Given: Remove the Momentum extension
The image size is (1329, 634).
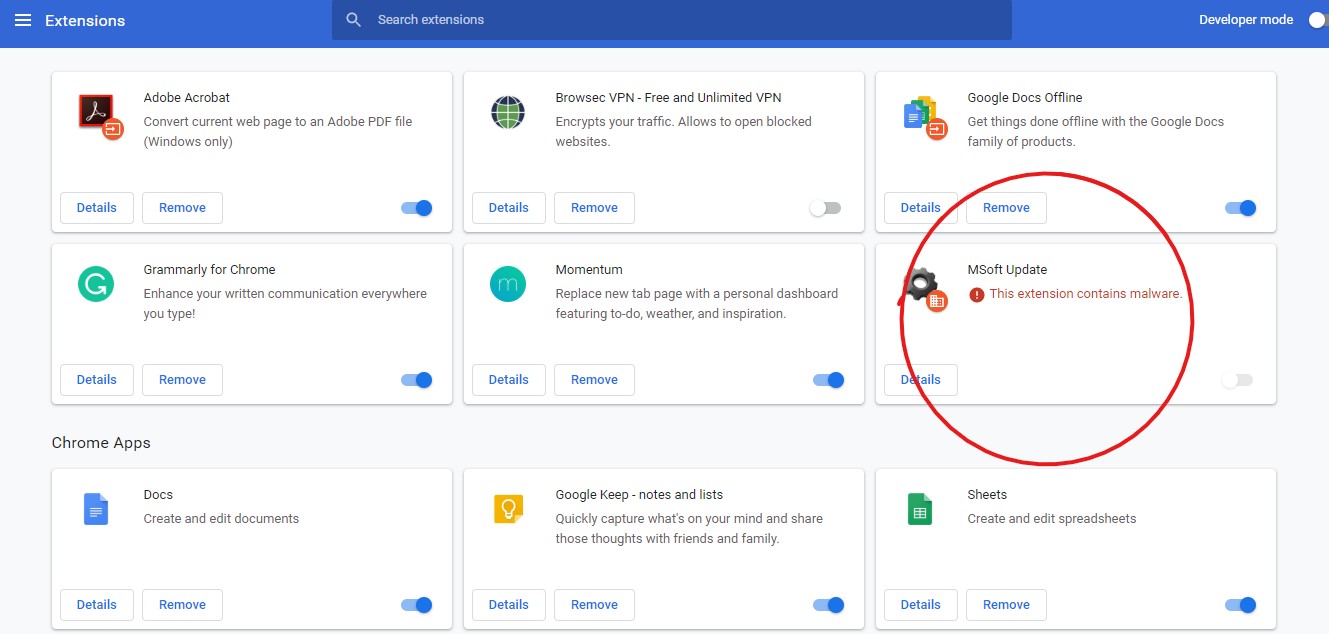Looking at the screenshot, I should pyautogui.click(x=594, y=380).
